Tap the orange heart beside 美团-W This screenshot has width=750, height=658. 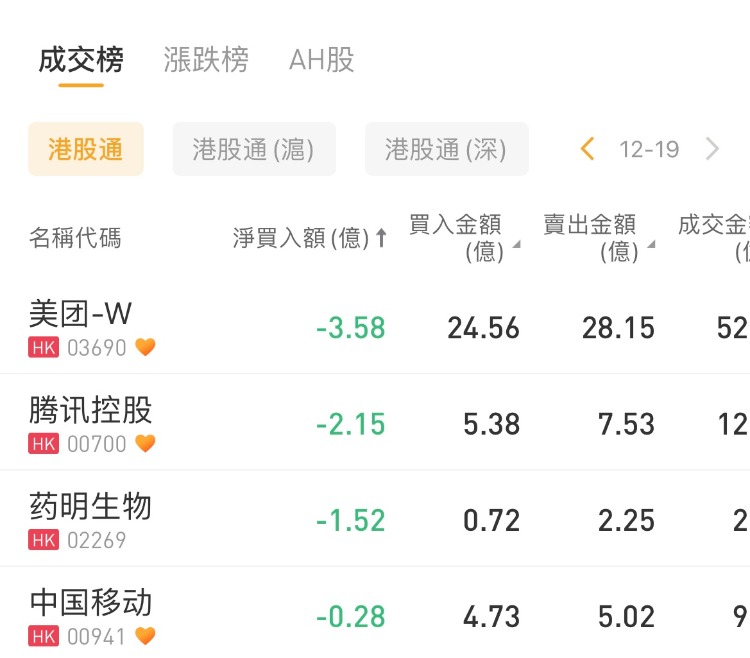point(145,348)
